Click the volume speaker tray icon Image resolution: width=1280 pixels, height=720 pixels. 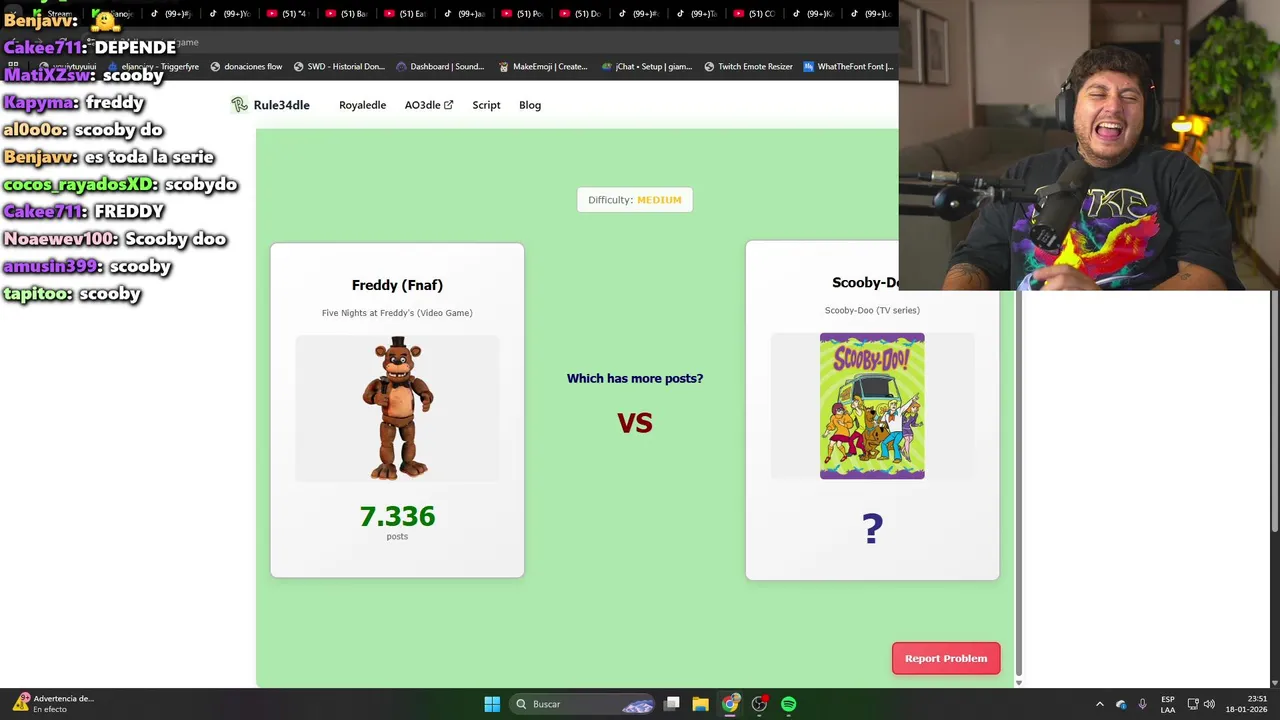pyautogui.click(x=1209, y=704)
